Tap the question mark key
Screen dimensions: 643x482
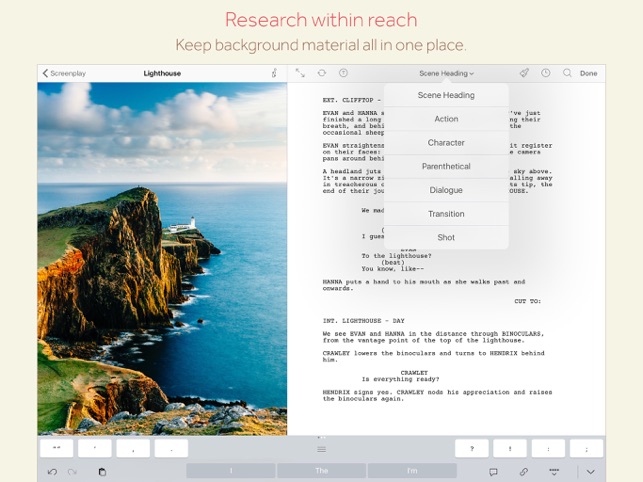coord(472,448)
